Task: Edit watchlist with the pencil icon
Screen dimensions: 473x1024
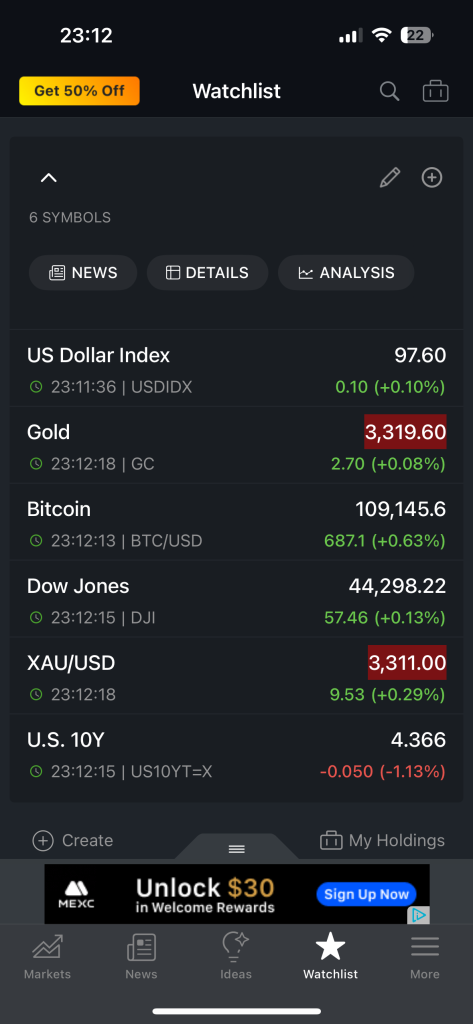Action: pyautogui.click(x=390, y=177)
